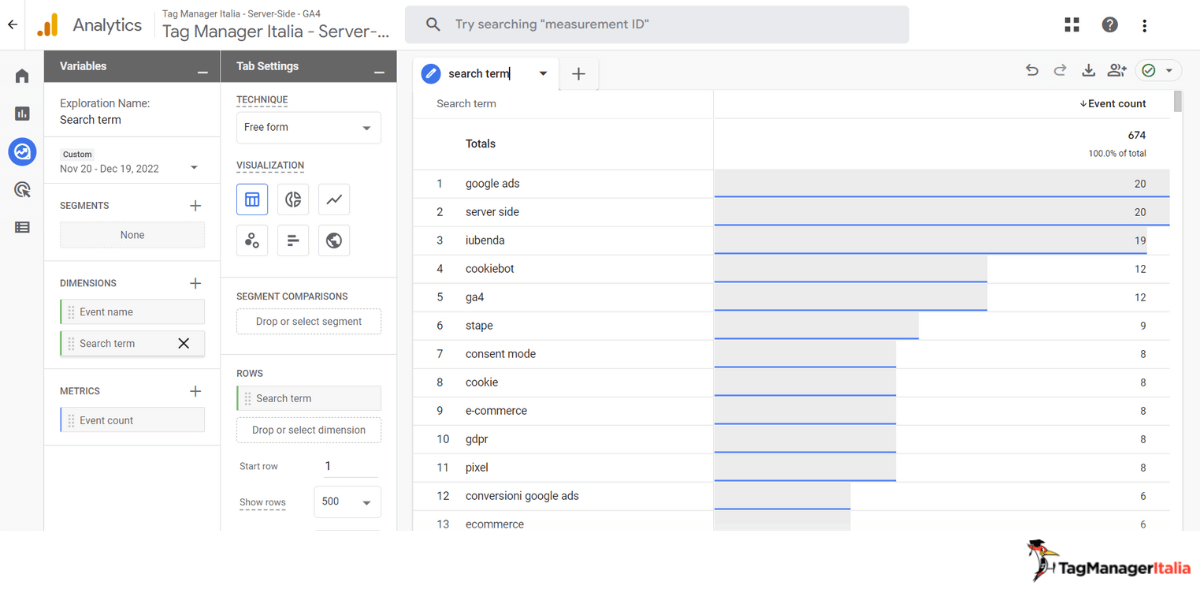The image size is (1200, 590).
Task: Undo the last exploration change
Action: point(1032,70)
